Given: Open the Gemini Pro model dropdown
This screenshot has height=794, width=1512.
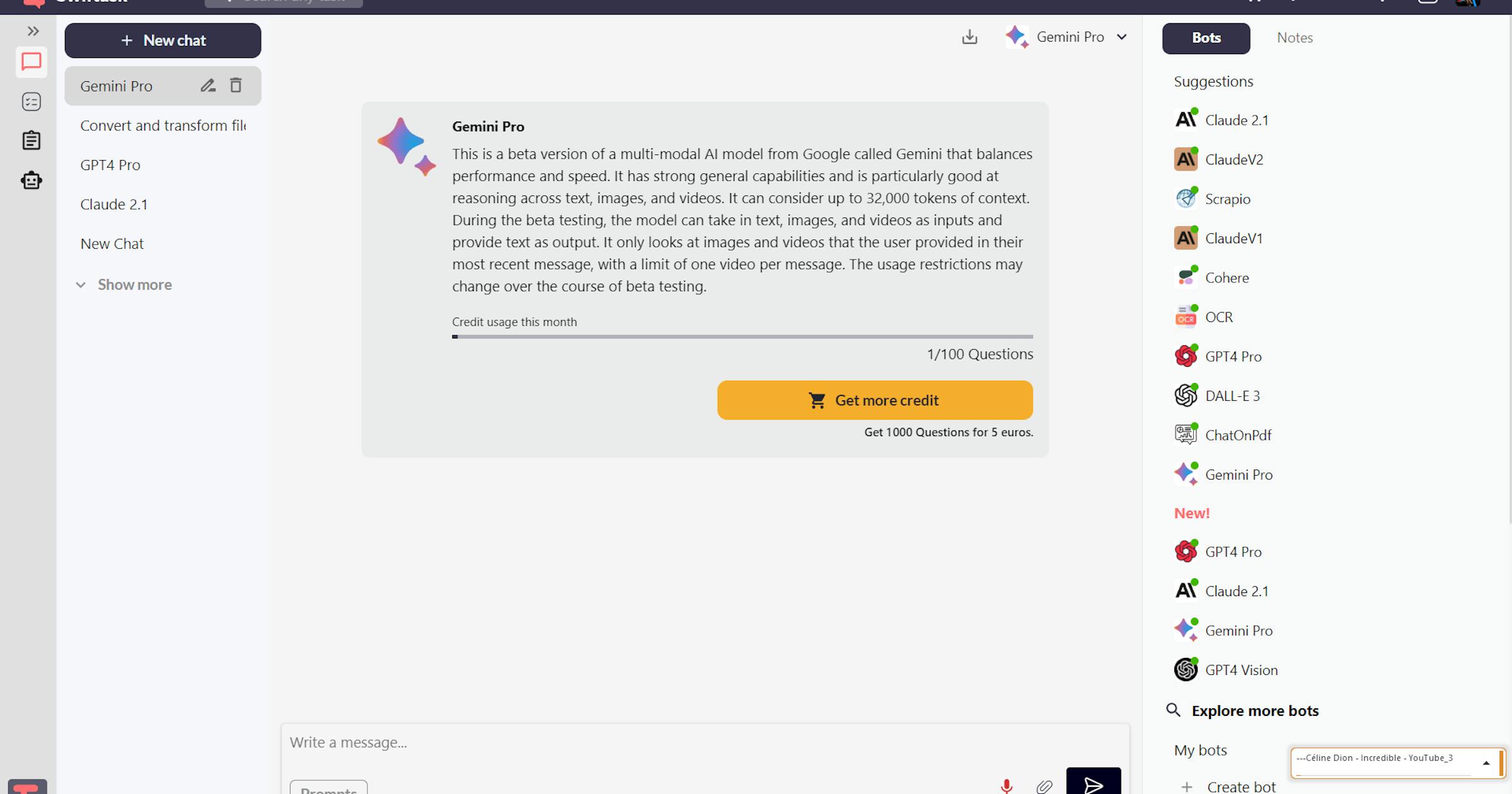Looking at the screenshot, I should tap(1122, 37).
